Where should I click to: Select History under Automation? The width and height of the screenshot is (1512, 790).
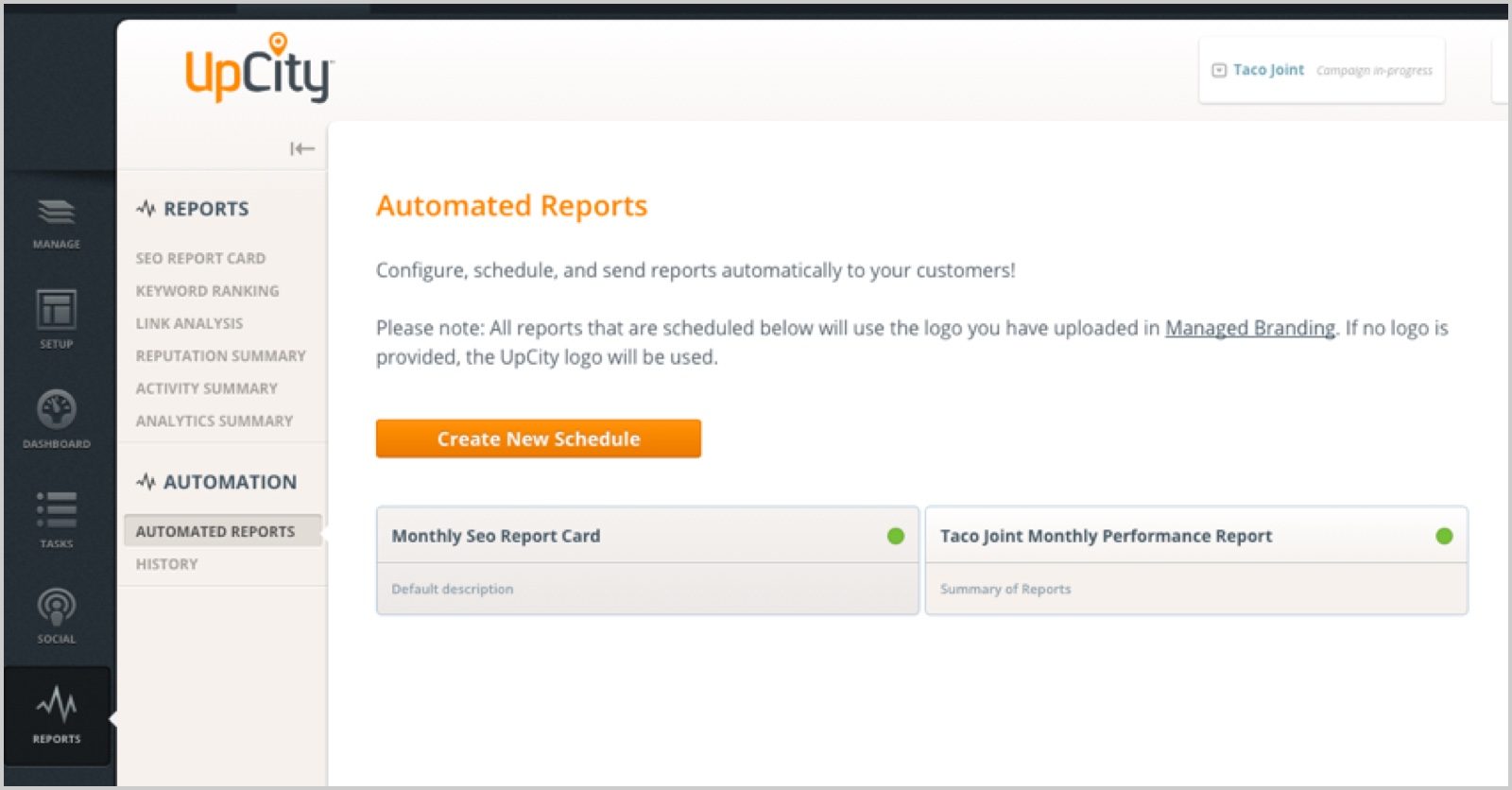coord(167,564)
